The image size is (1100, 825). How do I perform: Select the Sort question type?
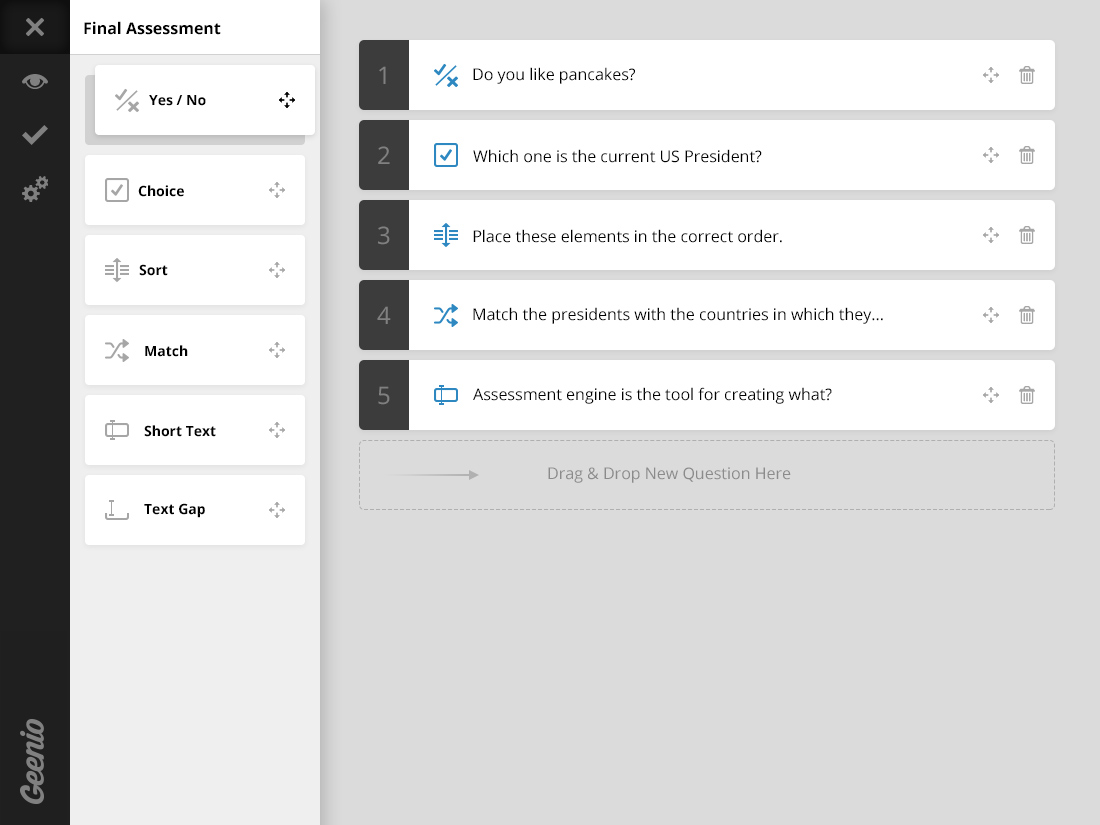pos(195,270)
